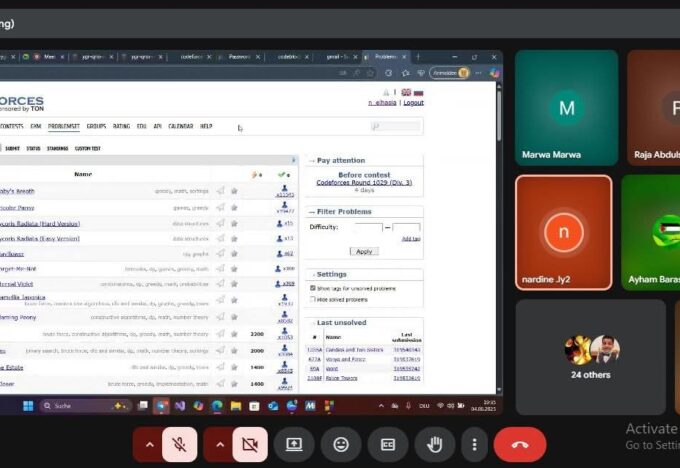Toggle 'Show tags for unsolved problems' checkbox

tap(314, 288)
